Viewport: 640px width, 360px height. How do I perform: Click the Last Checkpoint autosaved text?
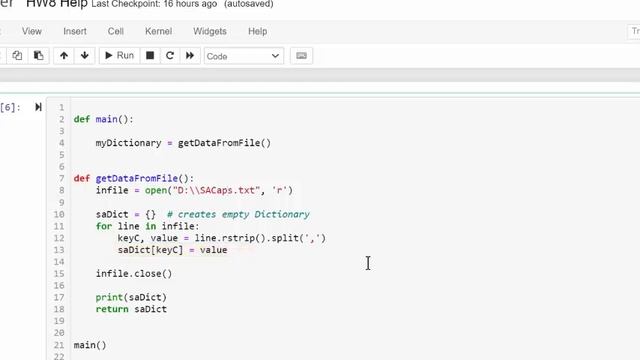tap(182, 4)
